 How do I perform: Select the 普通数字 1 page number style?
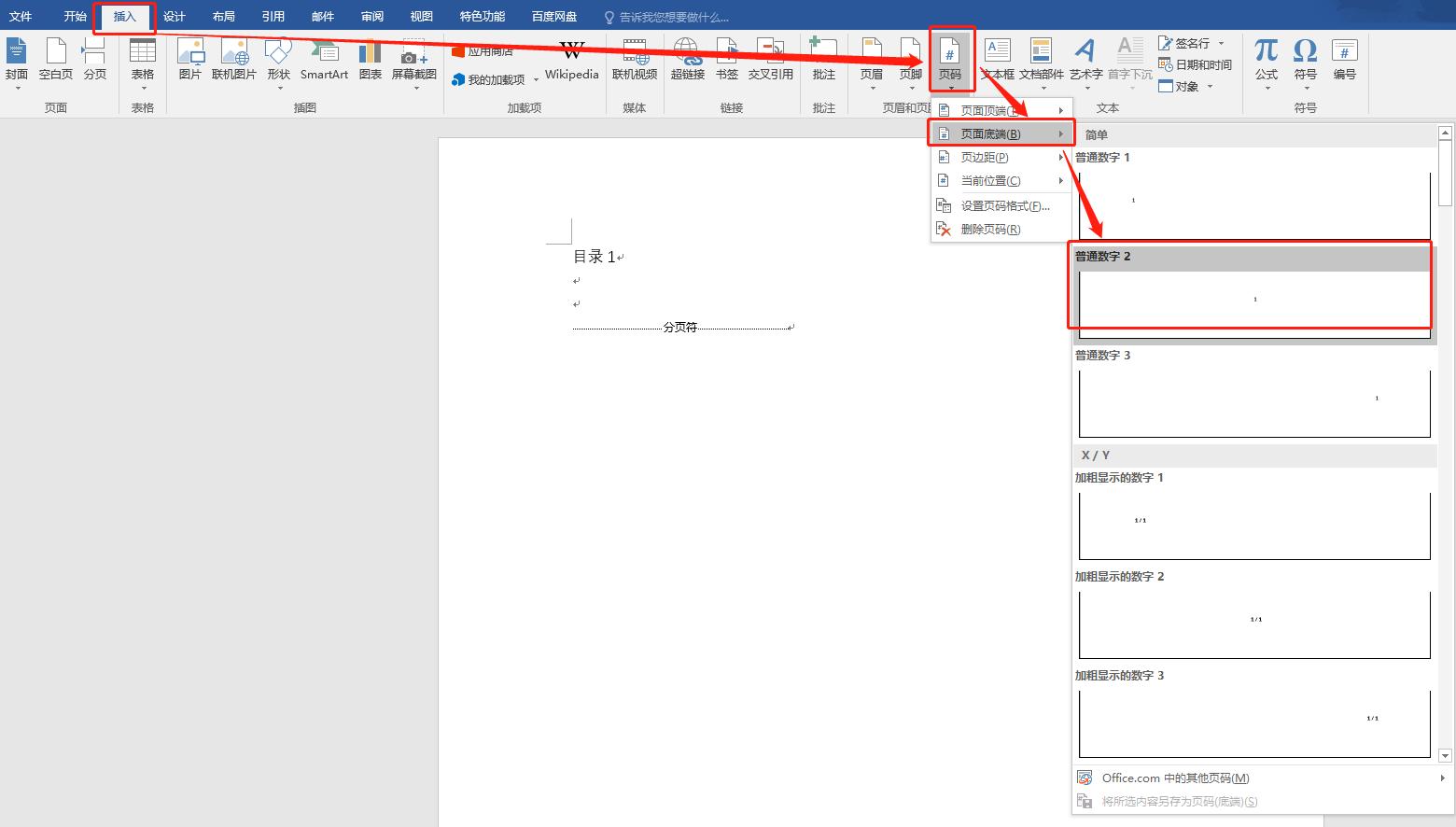[1254, 196]
